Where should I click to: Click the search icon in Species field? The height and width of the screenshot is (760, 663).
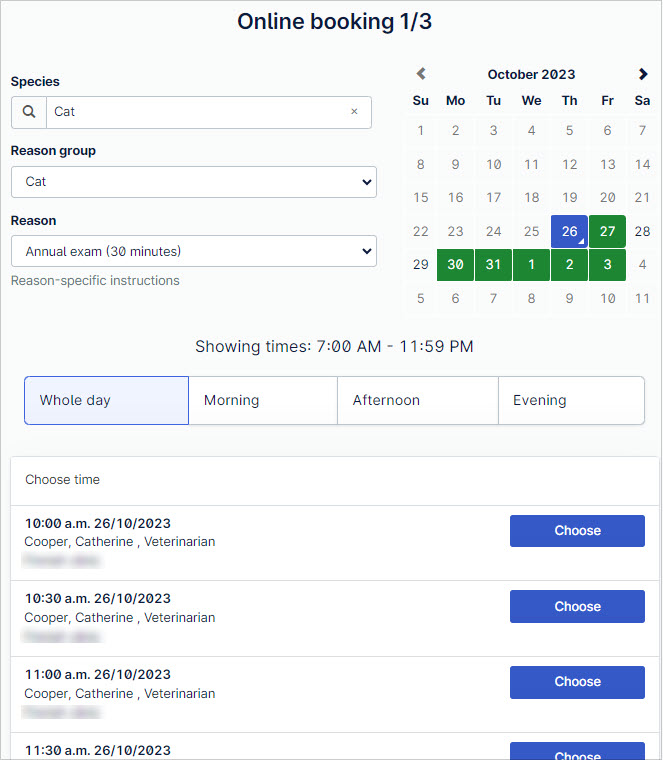tap(29, 112)
